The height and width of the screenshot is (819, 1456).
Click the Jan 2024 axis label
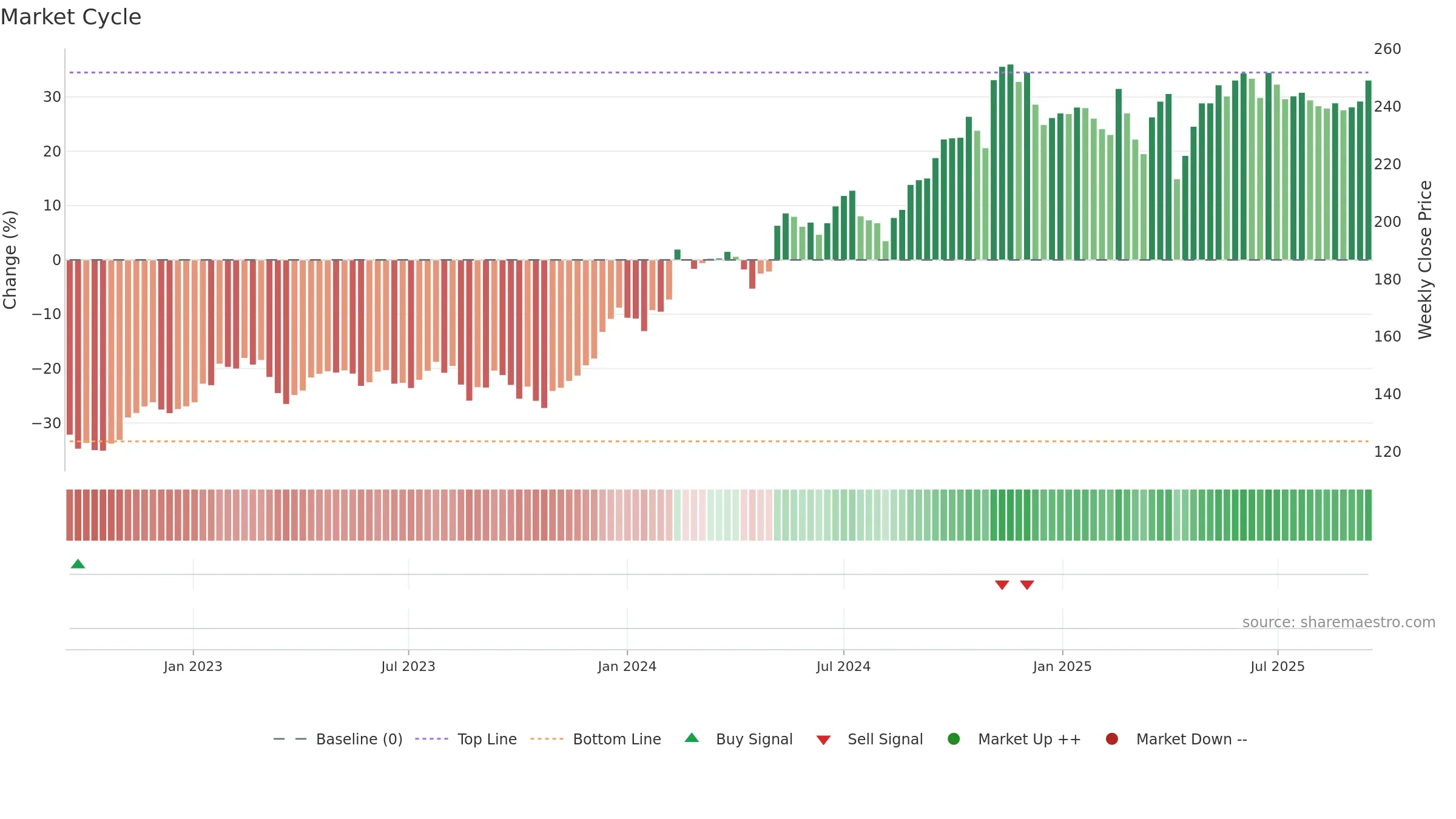point(627,667)
